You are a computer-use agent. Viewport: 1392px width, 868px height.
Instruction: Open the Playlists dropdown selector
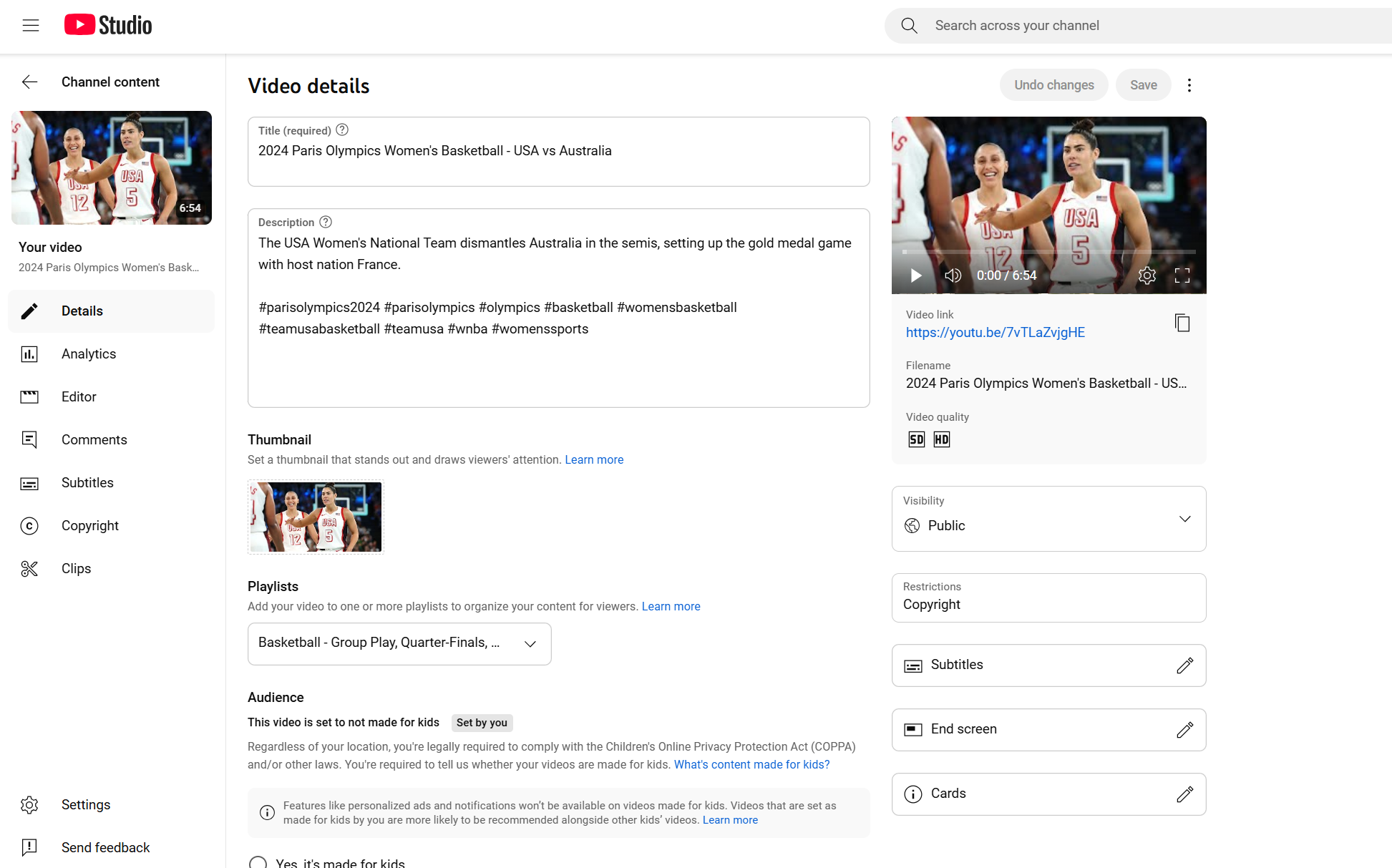tap(399, 643)
